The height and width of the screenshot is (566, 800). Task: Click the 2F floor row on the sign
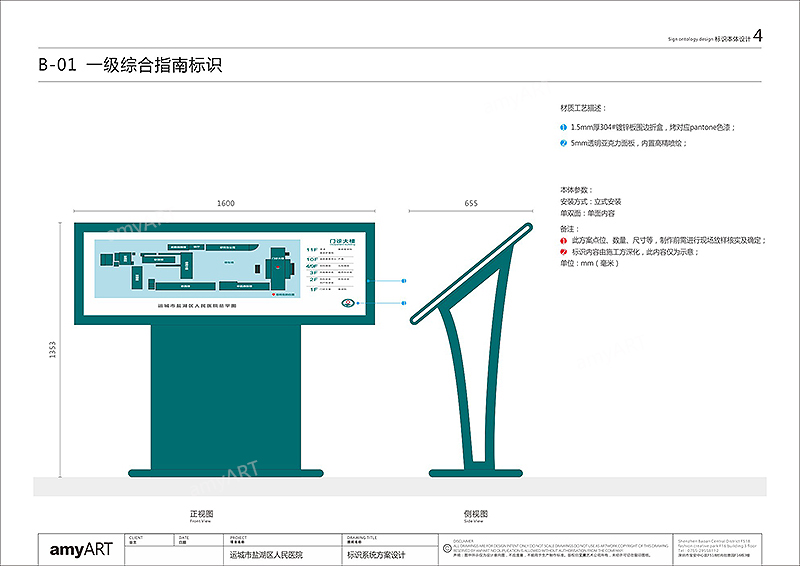(331, 280)
